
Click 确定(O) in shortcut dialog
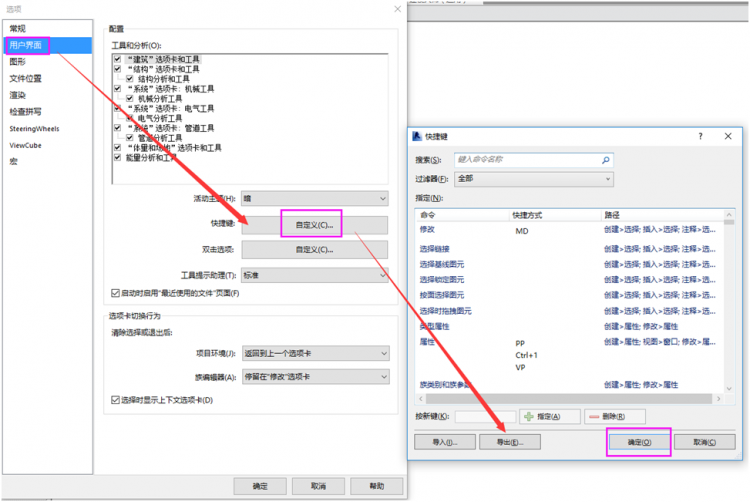coord(640,442)
